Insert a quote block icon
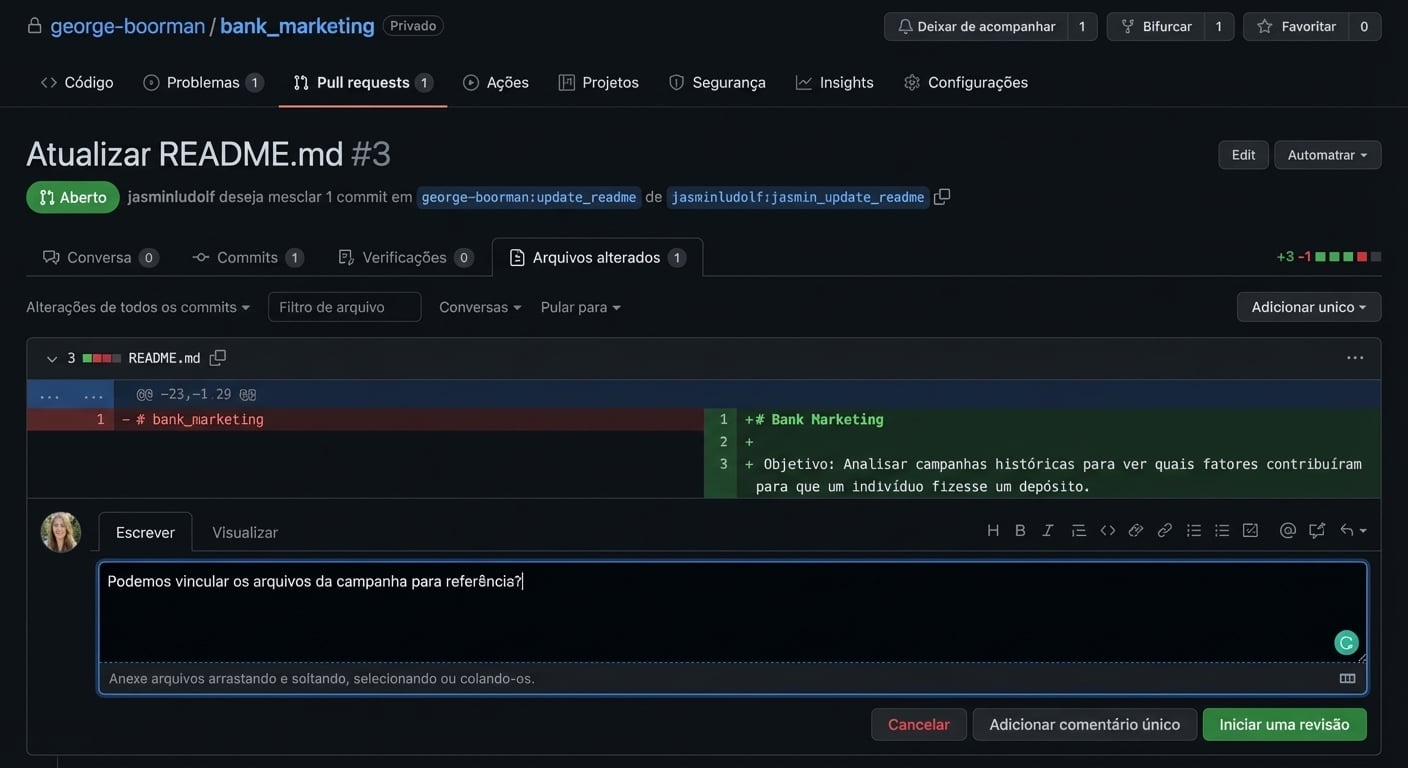 pos(1079,531)
